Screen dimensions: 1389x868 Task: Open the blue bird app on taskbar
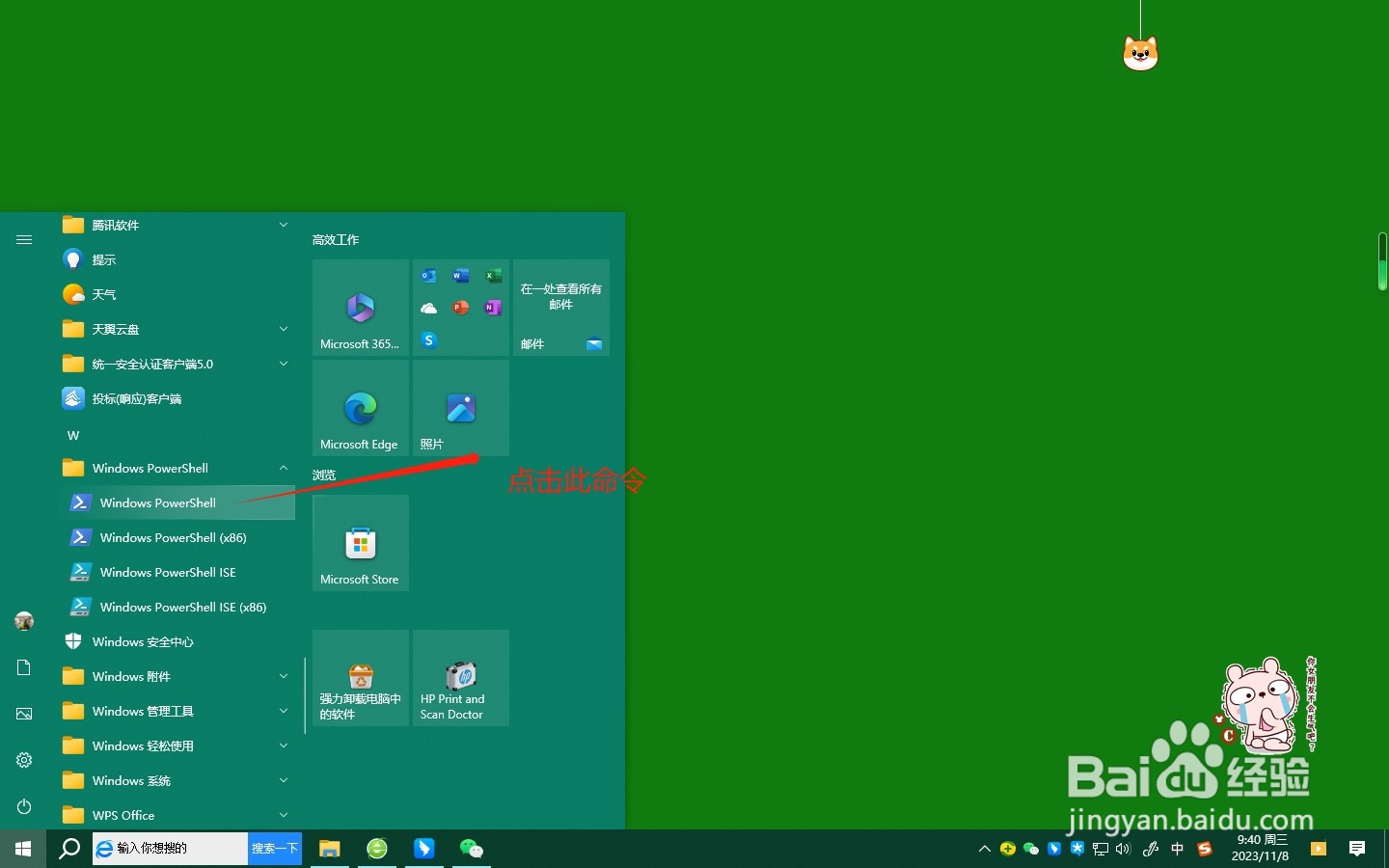424,849
